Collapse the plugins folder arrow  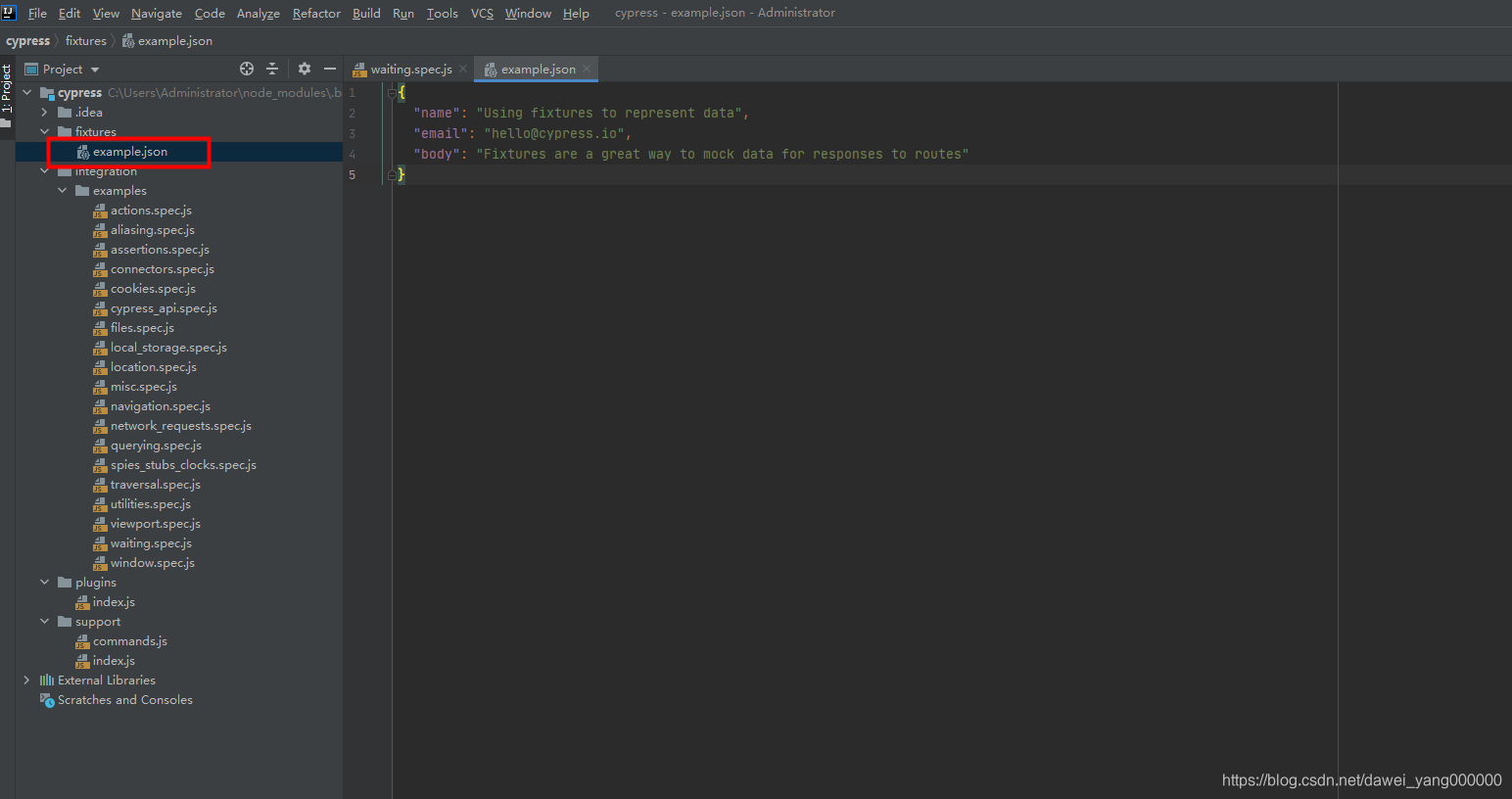pos(45,583)
